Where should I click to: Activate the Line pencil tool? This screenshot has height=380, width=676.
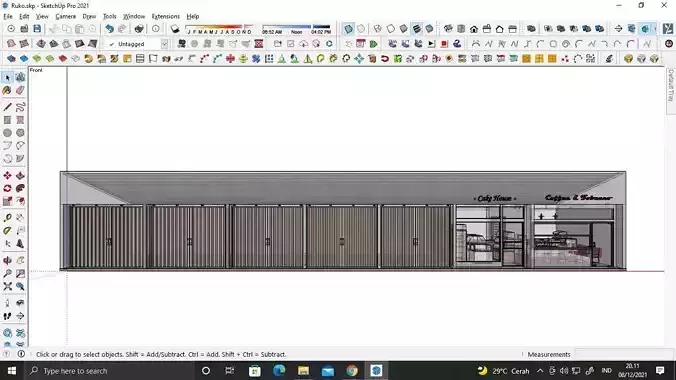(7, 107)
